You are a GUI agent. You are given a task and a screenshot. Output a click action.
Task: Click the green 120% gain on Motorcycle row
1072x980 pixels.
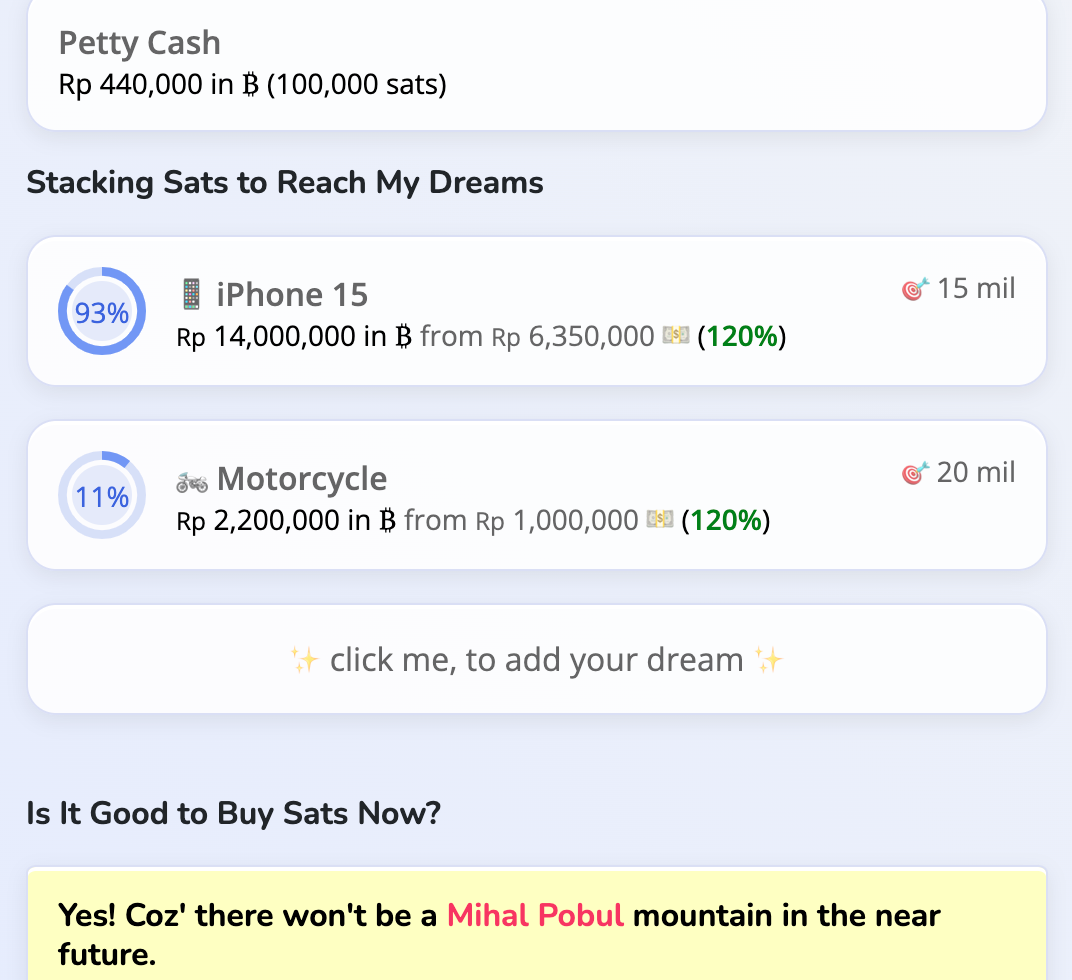tap(726, 520)
